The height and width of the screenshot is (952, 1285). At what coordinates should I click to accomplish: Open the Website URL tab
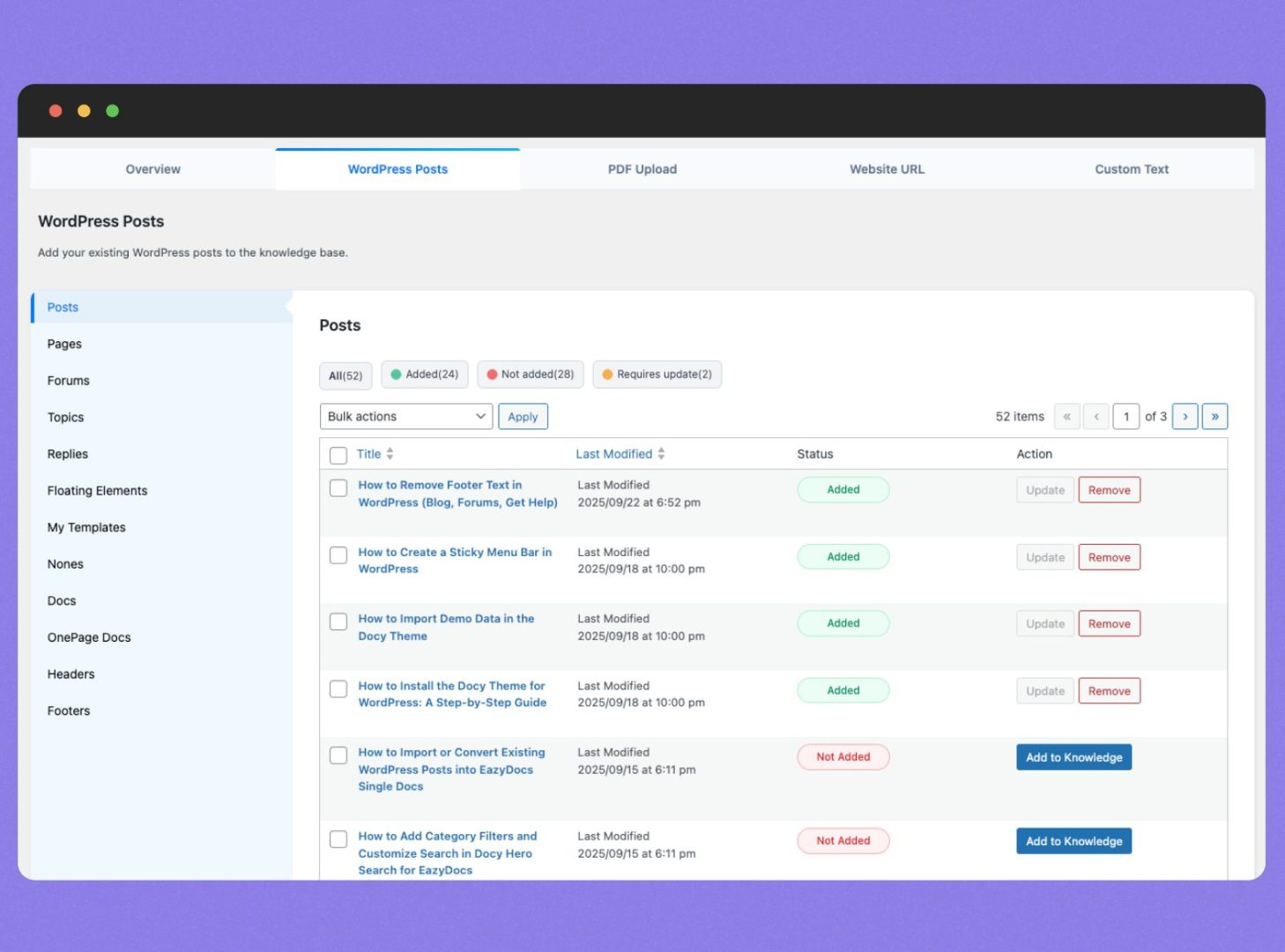point(887,169)
